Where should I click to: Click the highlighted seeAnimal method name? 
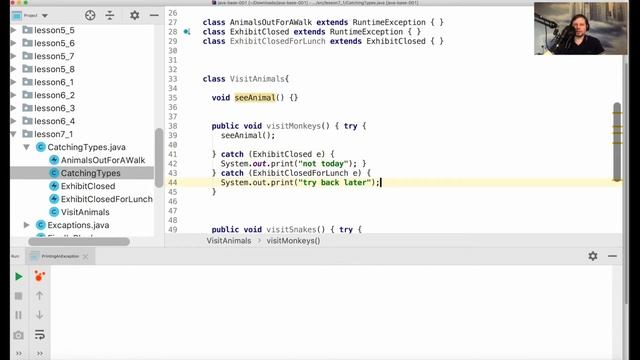pyautogui.click(x=255, y=98)
